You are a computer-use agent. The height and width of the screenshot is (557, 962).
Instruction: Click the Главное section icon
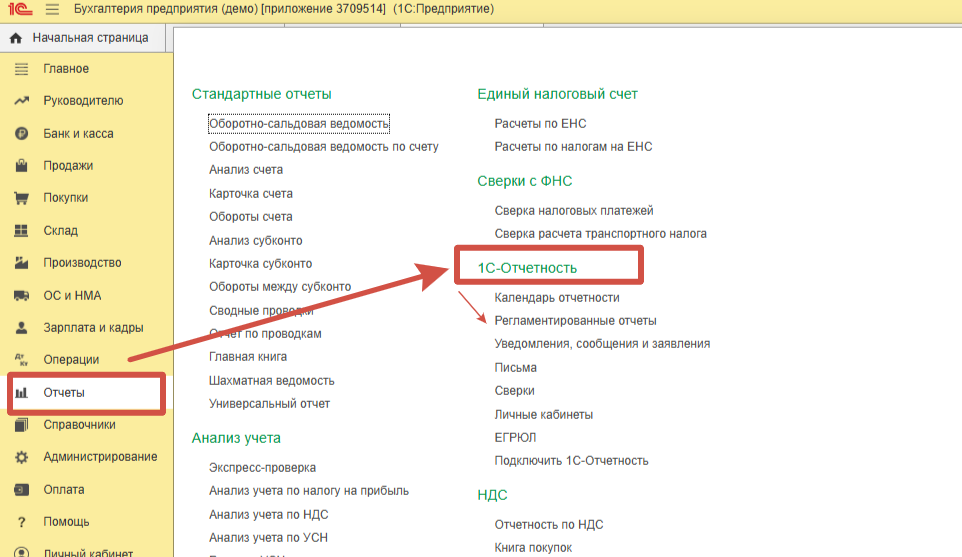21,69
